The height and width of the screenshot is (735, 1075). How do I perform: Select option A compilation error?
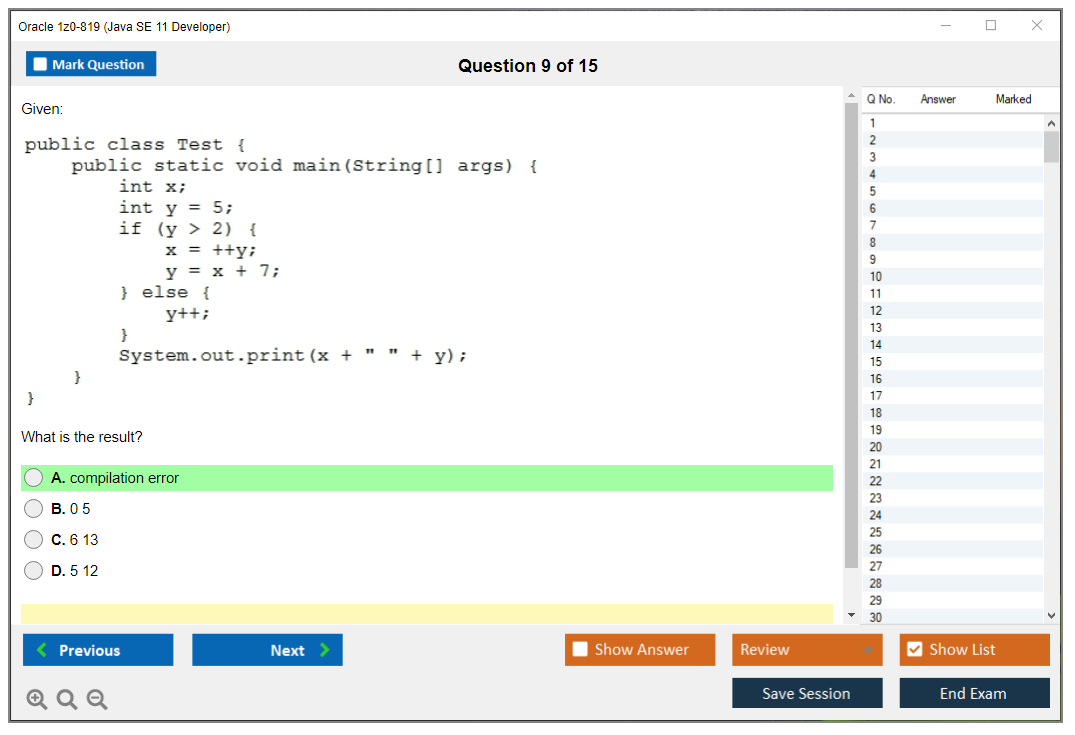[34, 478]
